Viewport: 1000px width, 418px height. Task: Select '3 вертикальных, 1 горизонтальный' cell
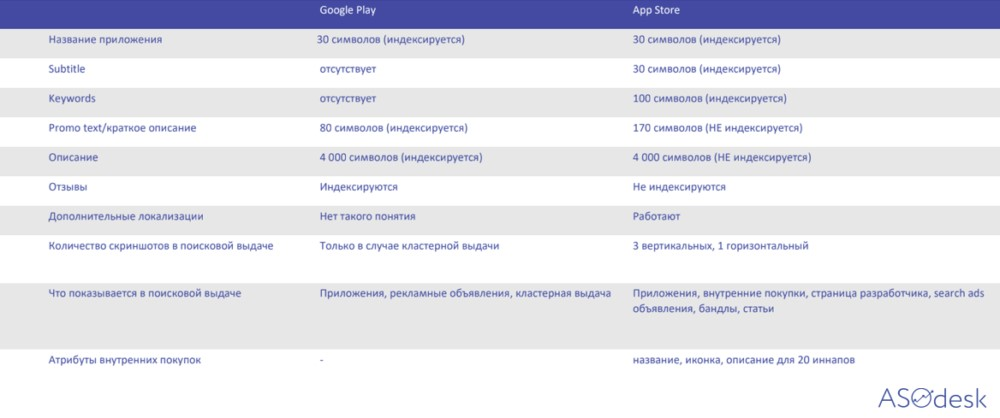tap(720, 246)
